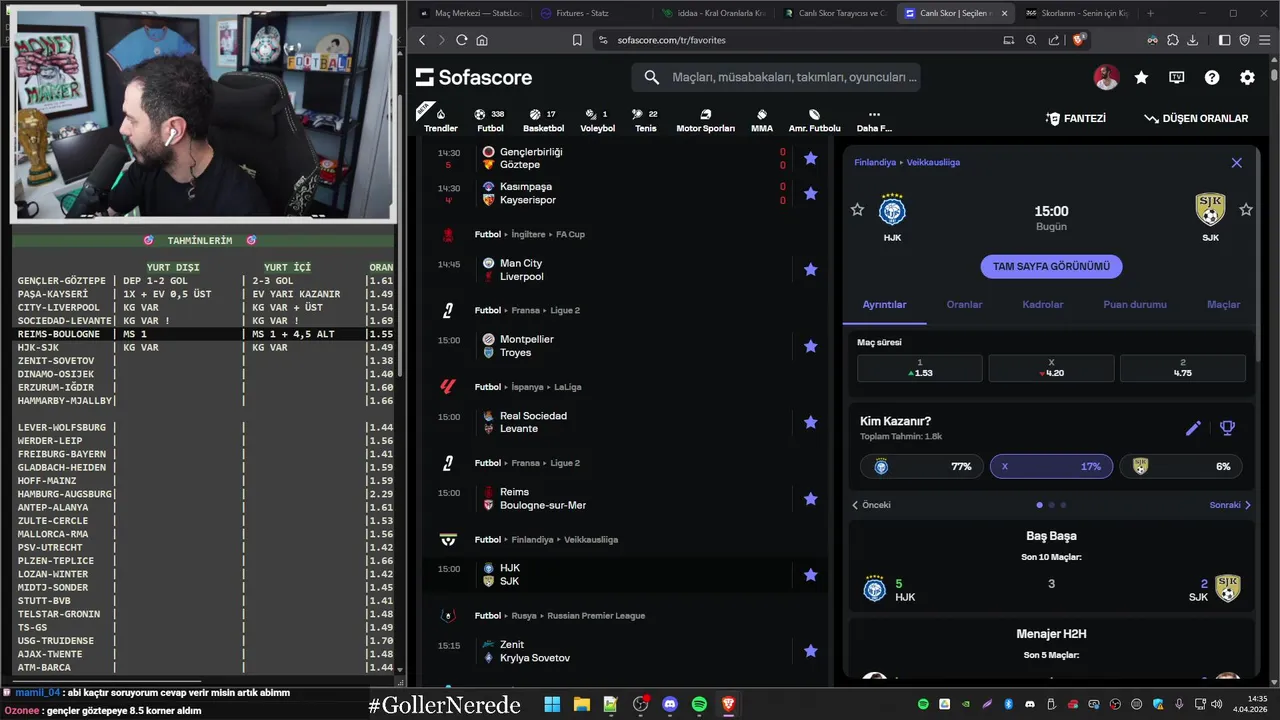Switch to the Maçlar tab
Viewport: 1280px width, 720px height.
pyautogui.click(x=1224, y=304)
